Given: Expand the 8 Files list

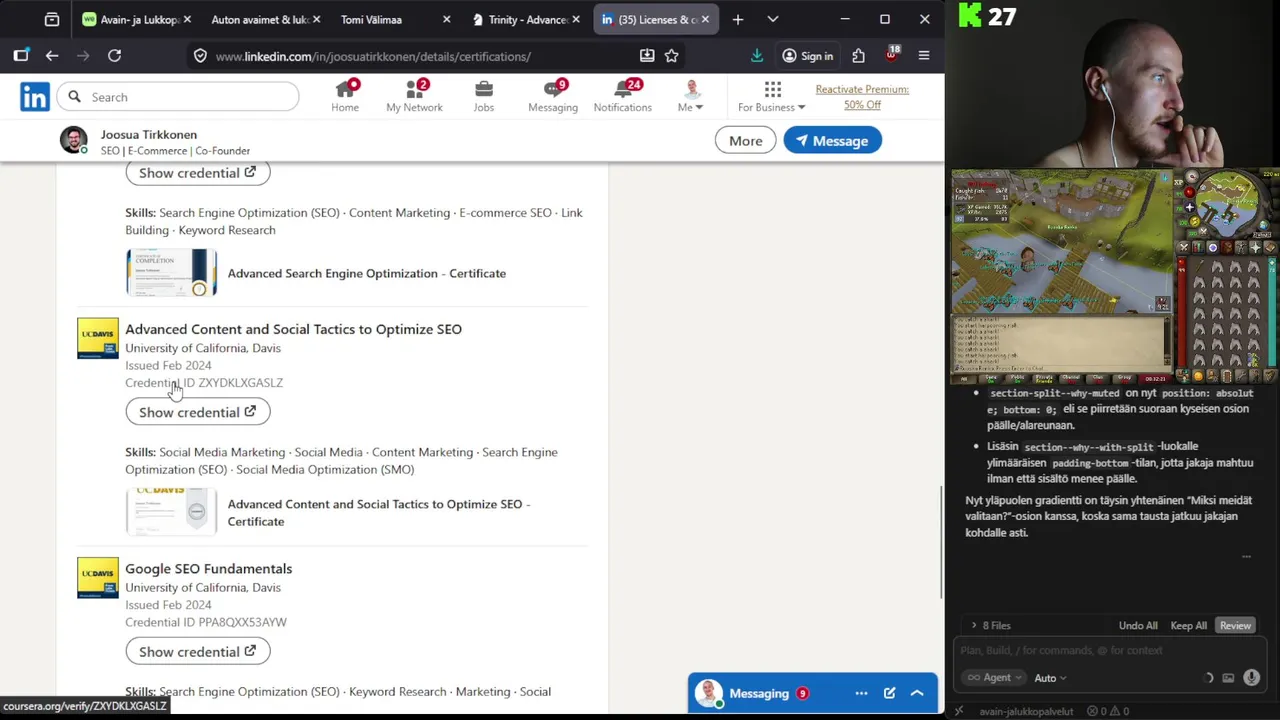Looking at the screenshot, I should pos(991,626).
